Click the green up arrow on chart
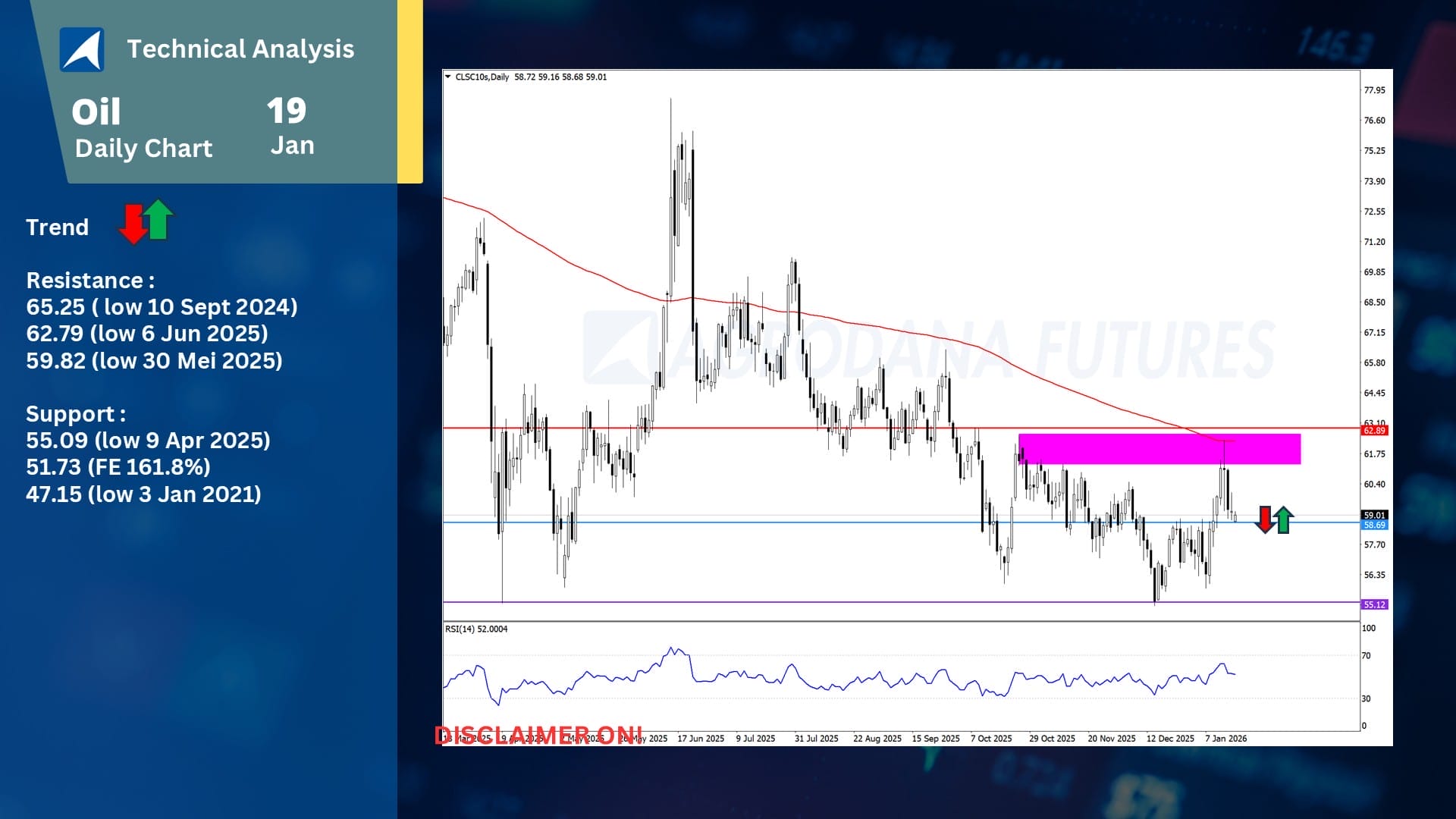The width and height of the screenshot is (1456, 819). pyautogui.click(x=1283, y=519)
